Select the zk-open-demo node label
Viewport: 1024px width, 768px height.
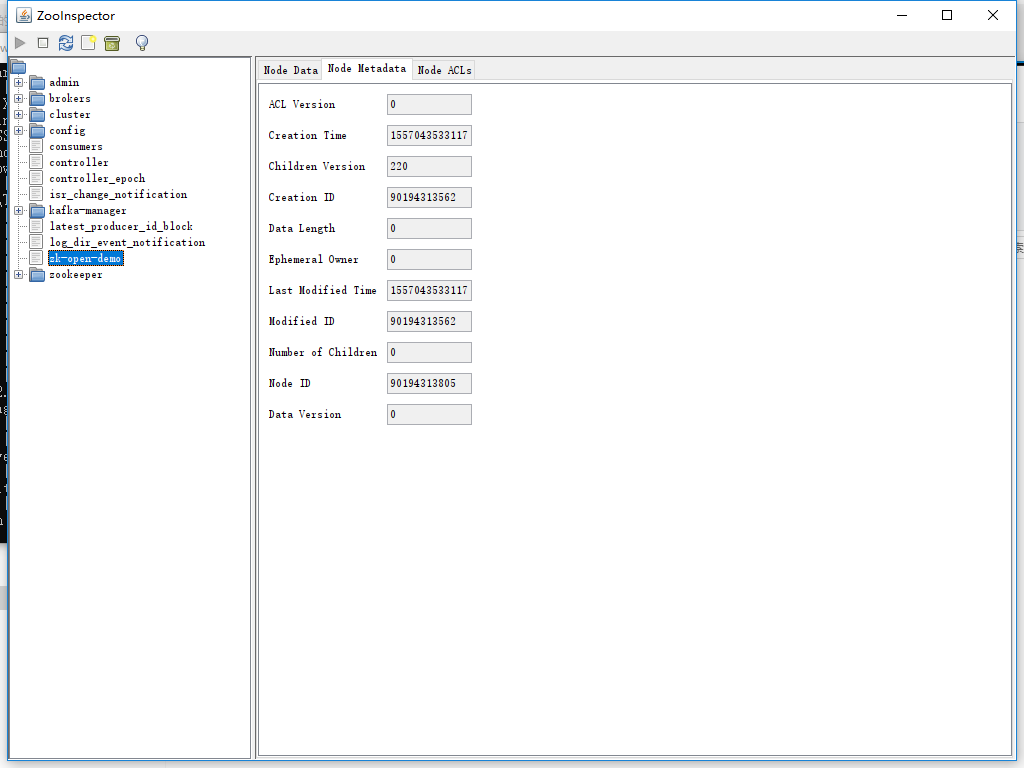86,259
